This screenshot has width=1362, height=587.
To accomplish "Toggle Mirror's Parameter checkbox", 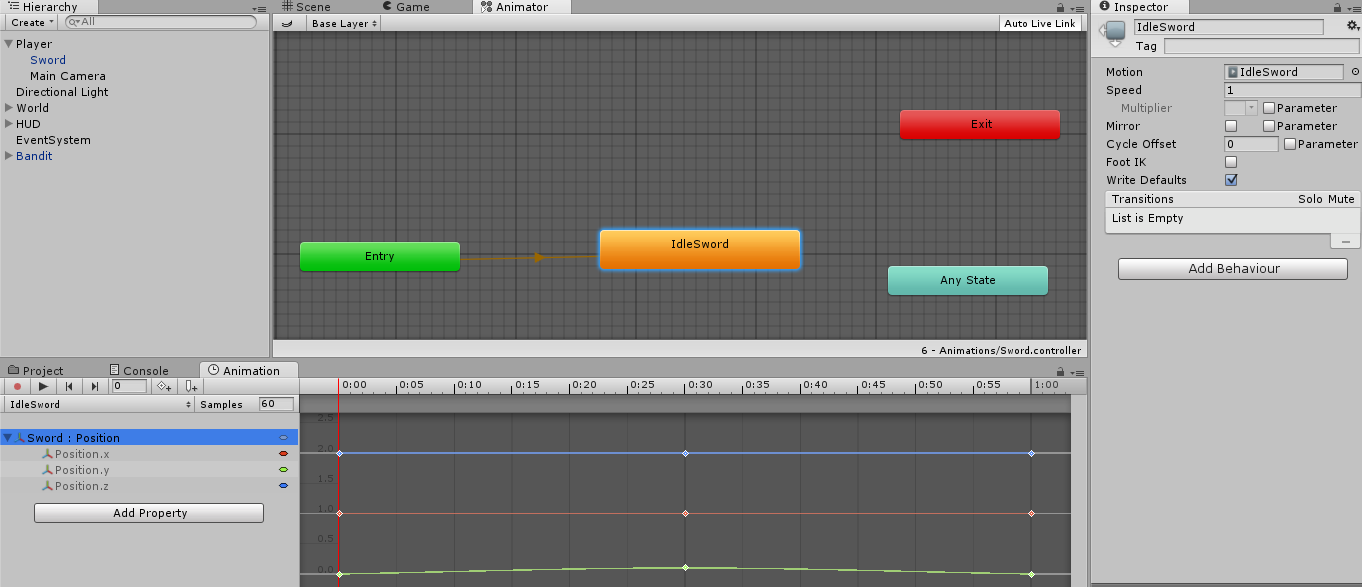I will coord(1269,126).
